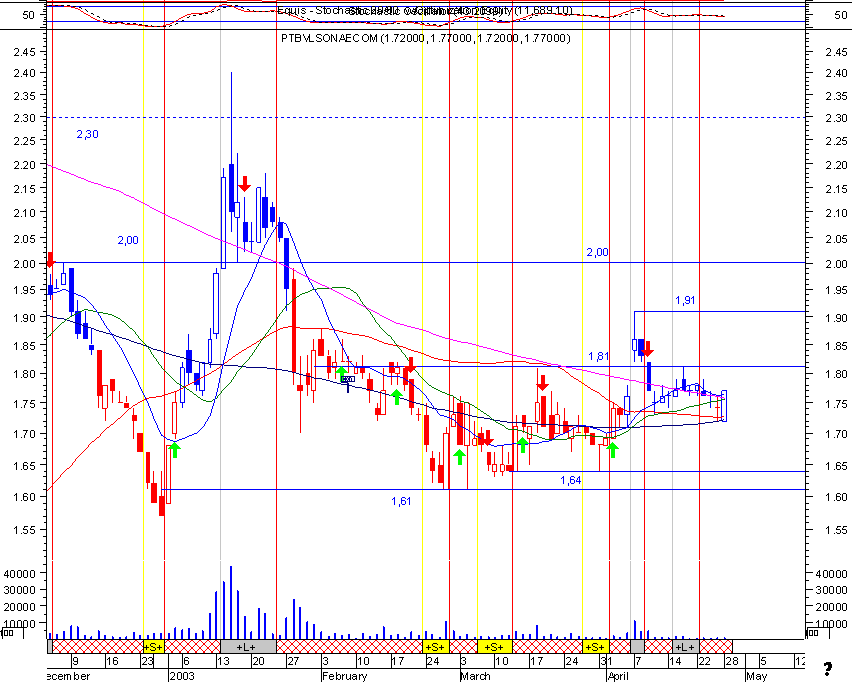Click the '1,81' level label

point(598,356)
